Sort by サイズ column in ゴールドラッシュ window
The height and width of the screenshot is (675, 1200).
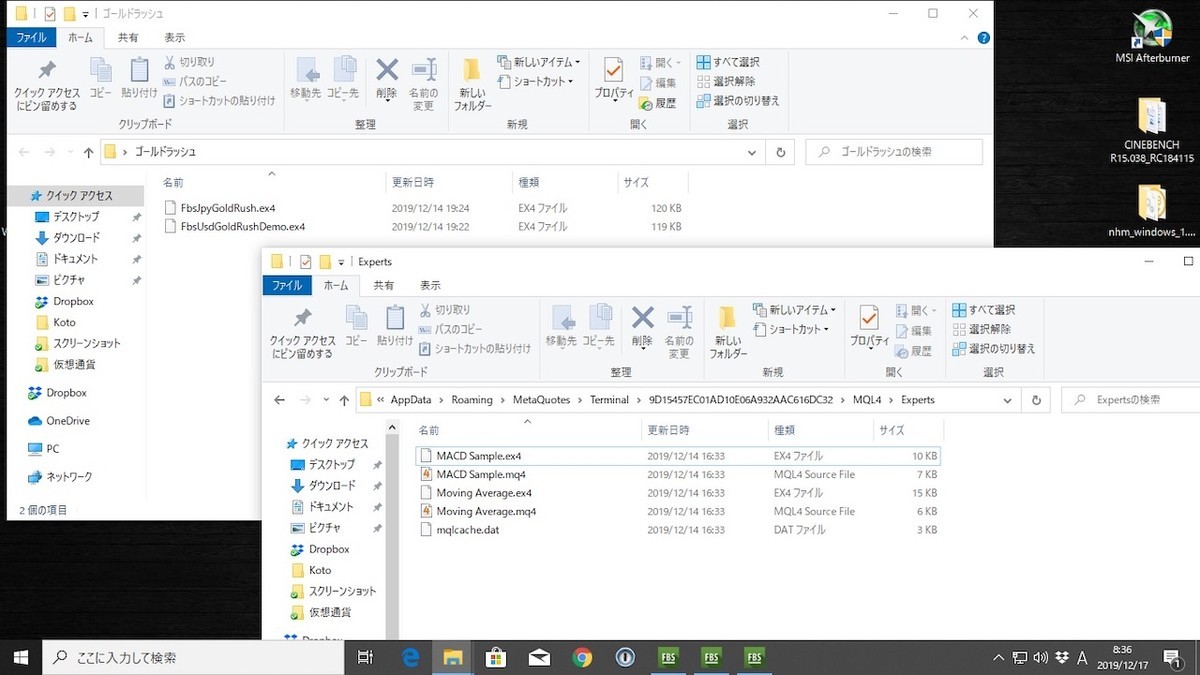coord(651,182)
